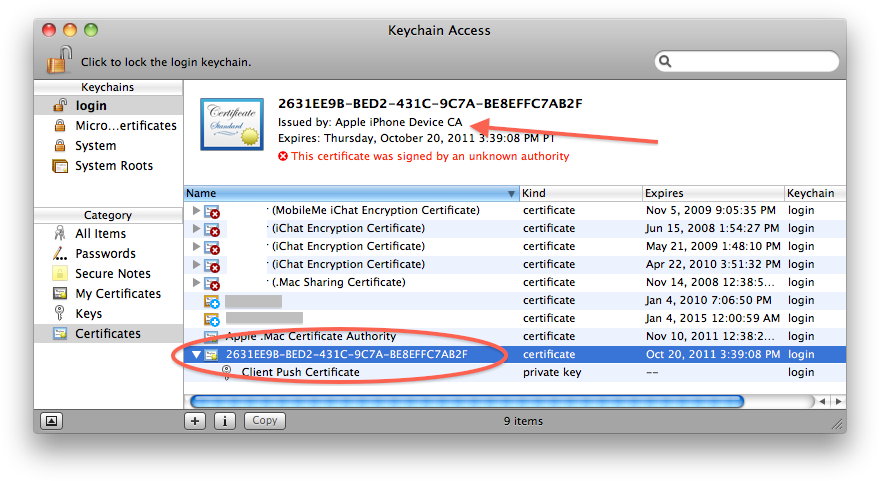Sort the list by Keychain column

pos(815,193)
